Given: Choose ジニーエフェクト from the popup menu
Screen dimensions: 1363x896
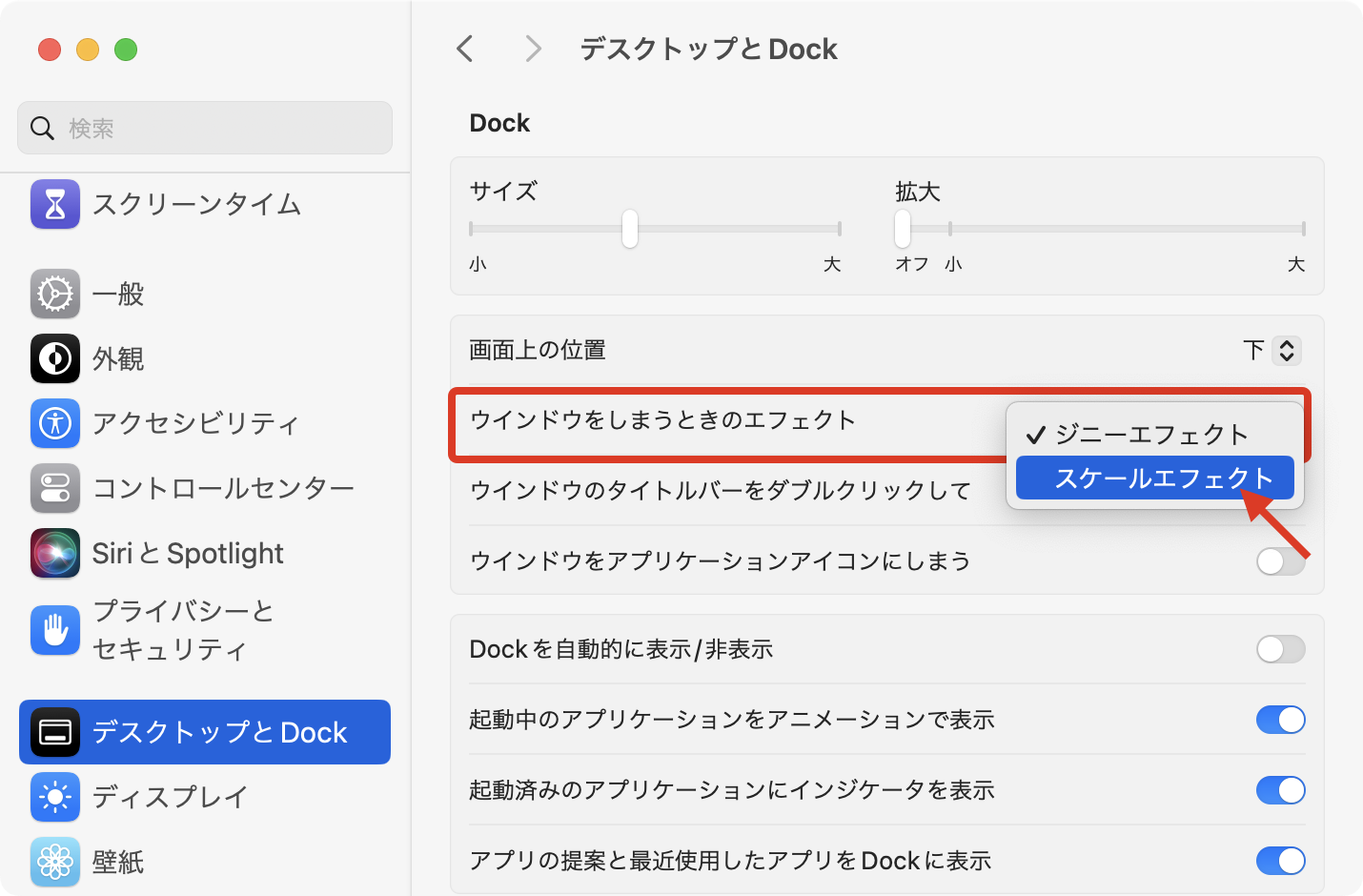Looking at the screenshot, I should click(1154, 435).
